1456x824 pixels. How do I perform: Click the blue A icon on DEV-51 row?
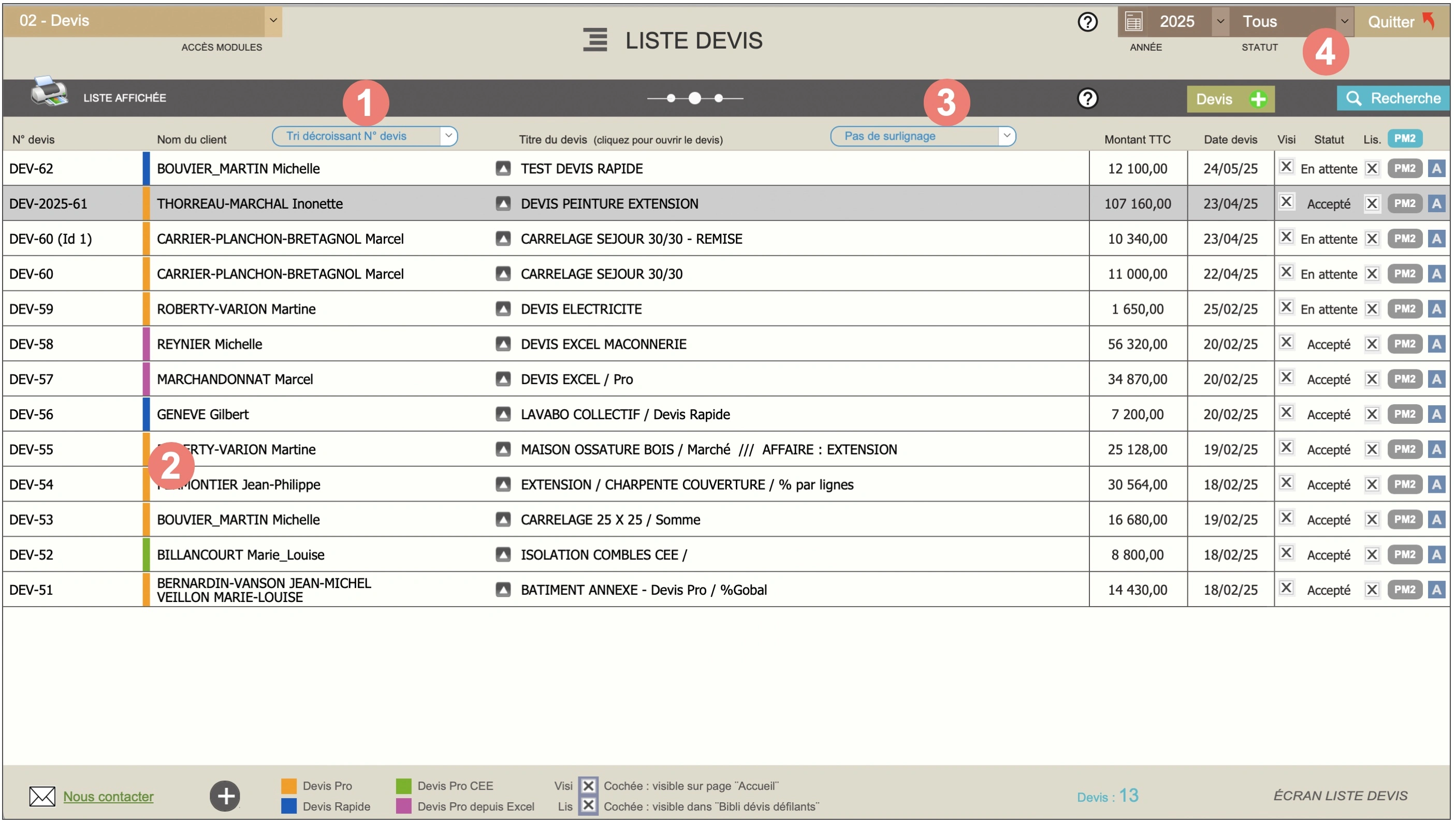(x=1437, y=589)
